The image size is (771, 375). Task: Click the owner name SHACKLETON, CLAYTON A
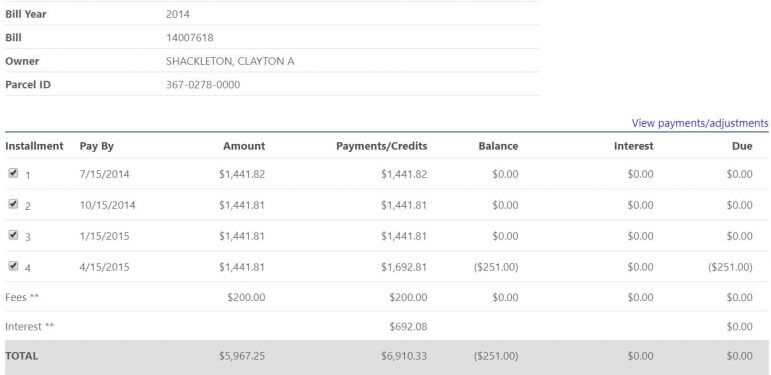point(230,61)
